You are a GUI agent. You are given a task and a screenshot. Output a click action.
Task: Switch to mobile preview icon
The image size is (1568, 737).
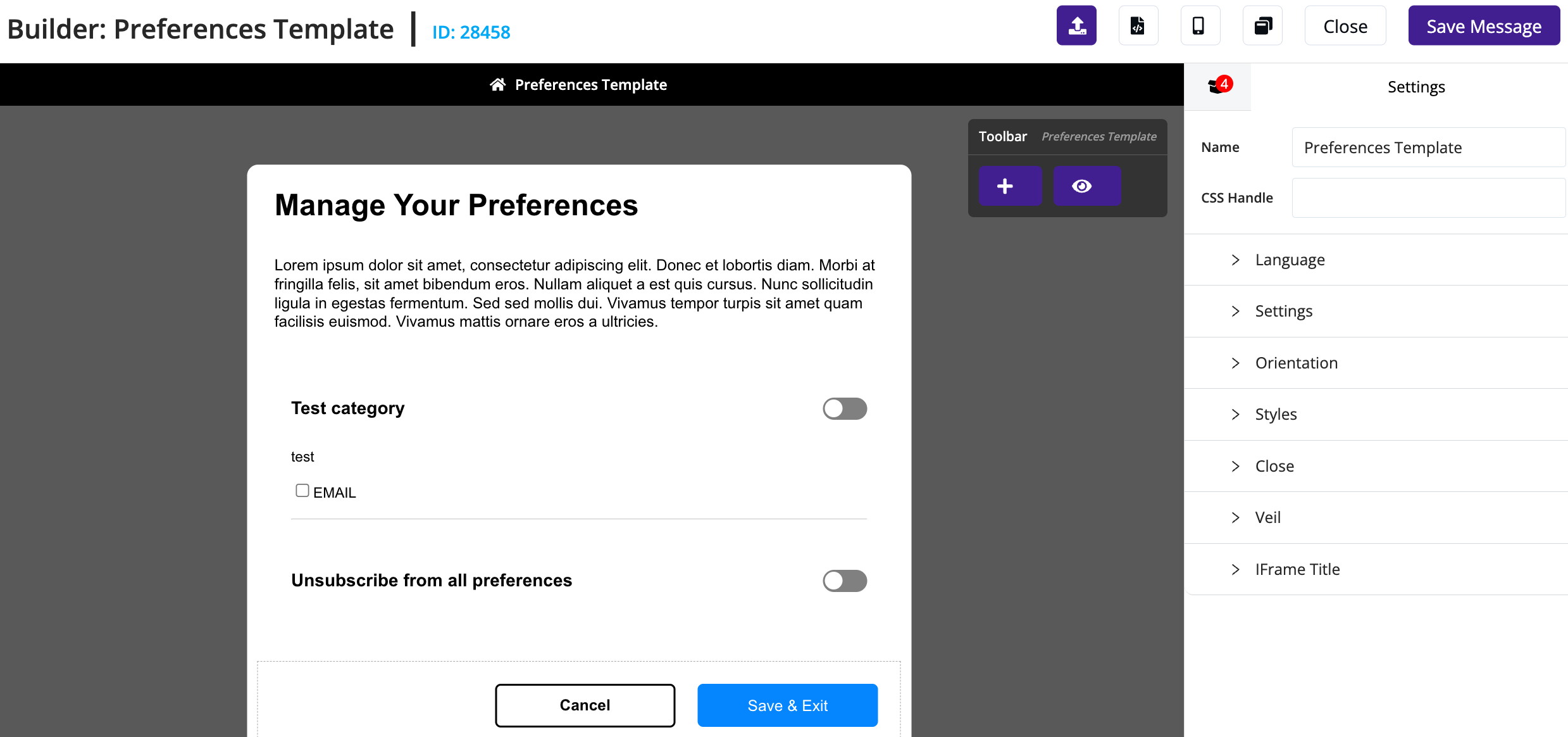[1200, 25]
